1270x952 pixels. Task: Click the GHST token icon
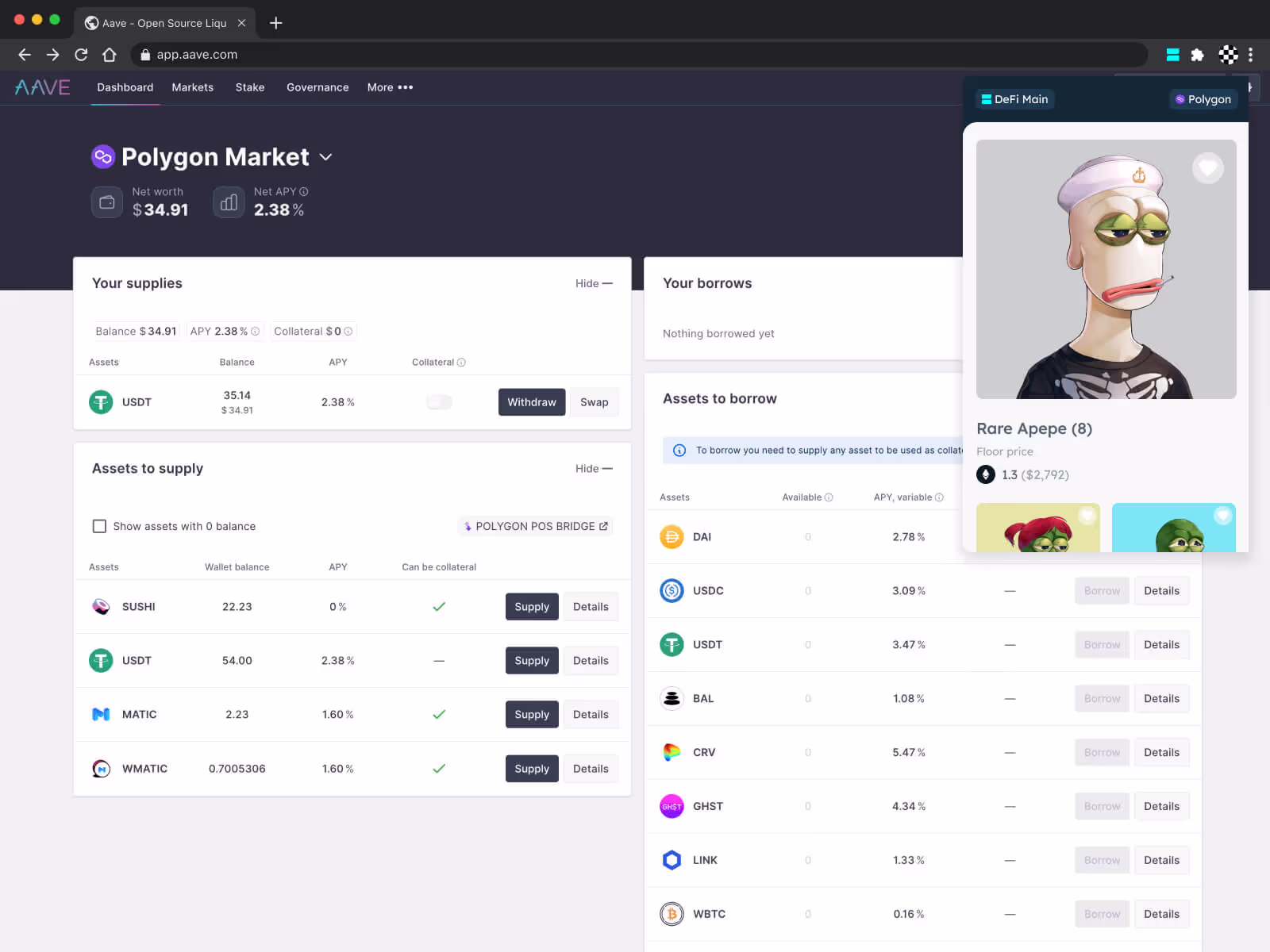[672, 807]
